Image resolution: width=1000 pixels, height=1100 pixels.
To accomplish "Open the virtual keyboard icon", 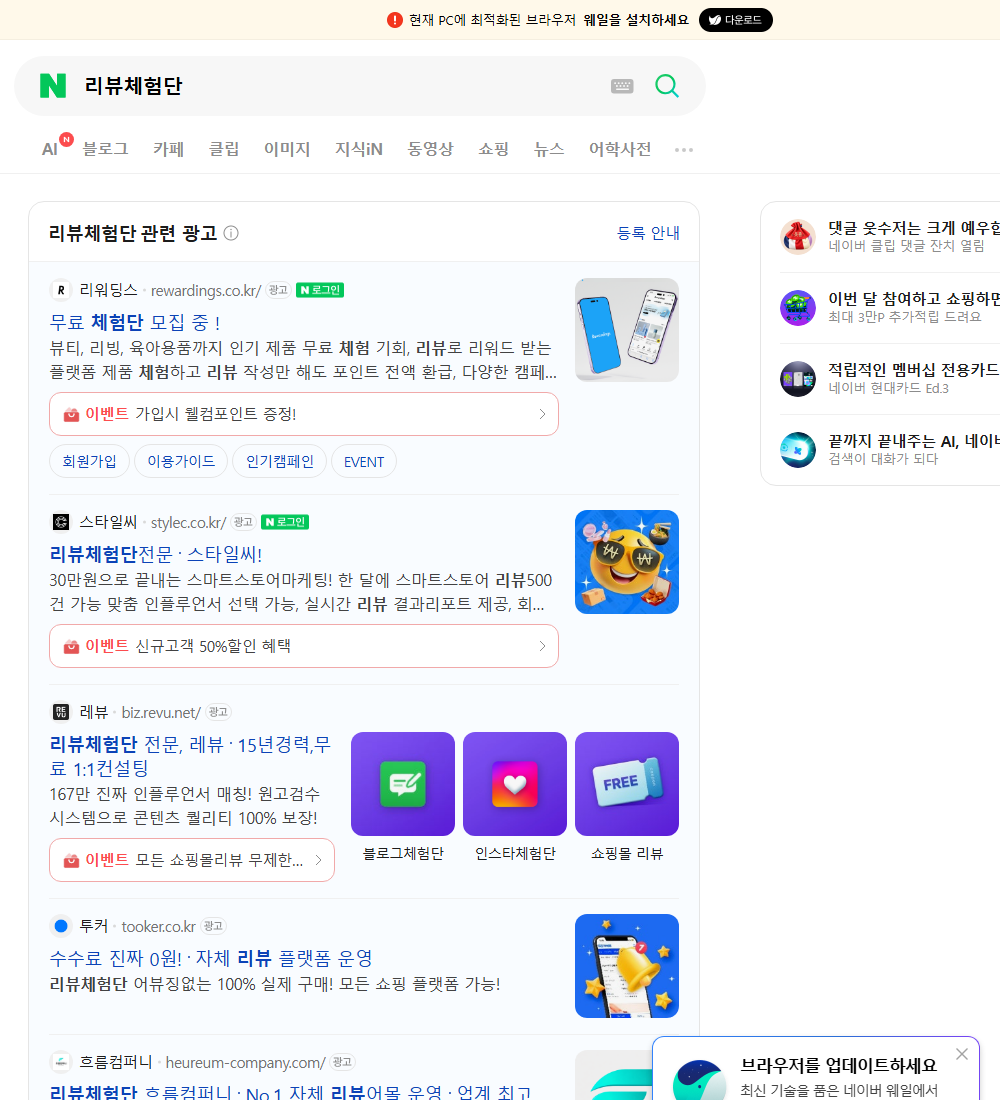I will [622, 86].
